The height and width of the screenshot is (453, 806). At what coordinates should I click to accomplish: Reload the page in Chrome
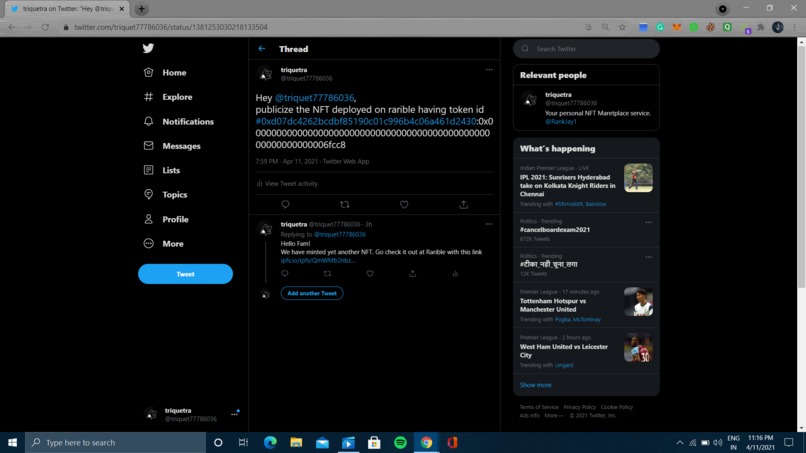click(45, 27)
